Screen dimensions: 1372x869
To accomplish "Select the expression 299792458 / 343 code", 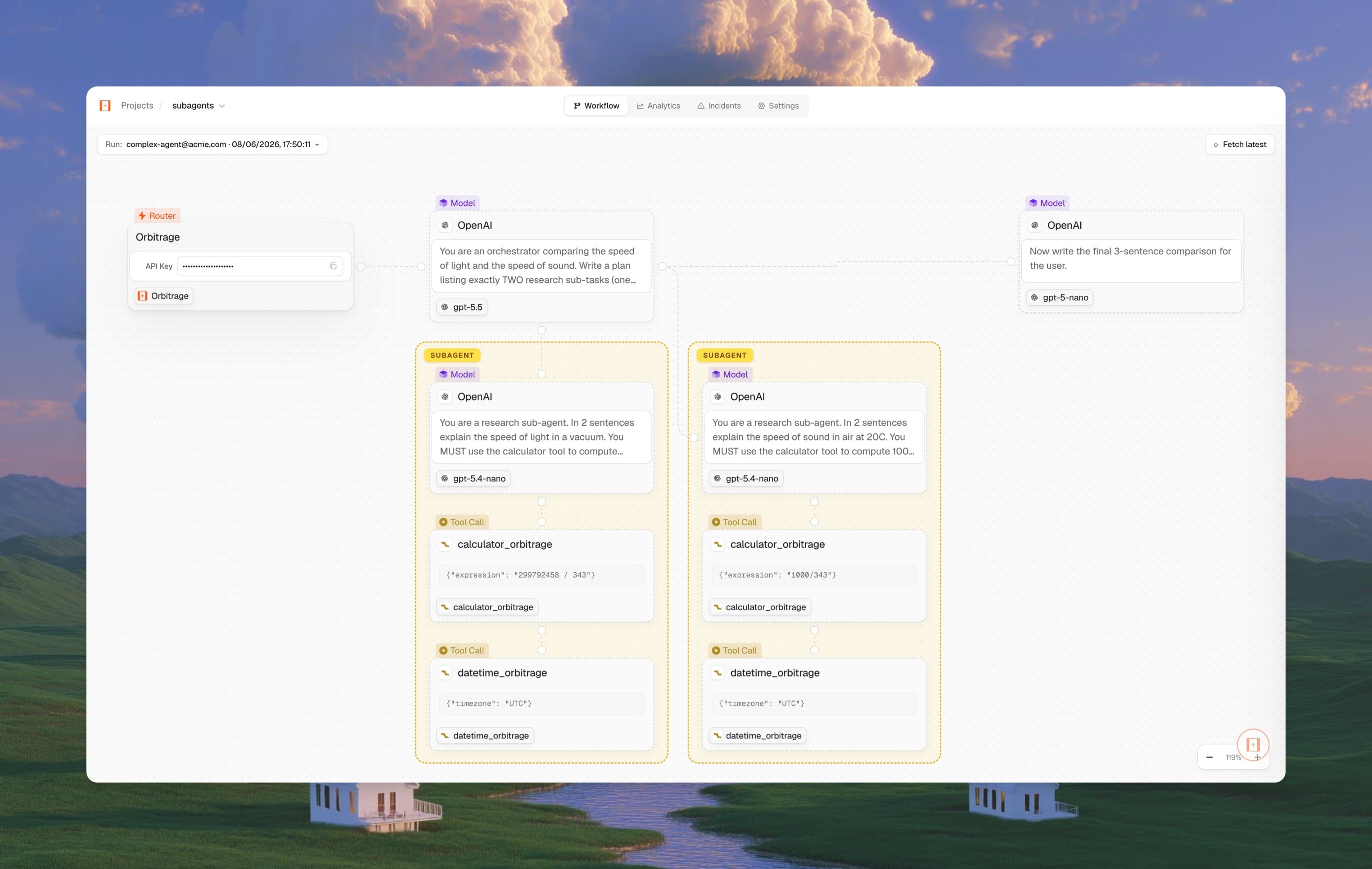I will tap(541, 575).
